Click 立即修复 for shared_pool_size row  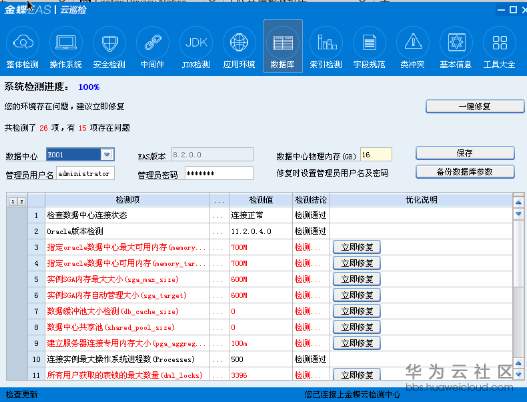[357, 327]
